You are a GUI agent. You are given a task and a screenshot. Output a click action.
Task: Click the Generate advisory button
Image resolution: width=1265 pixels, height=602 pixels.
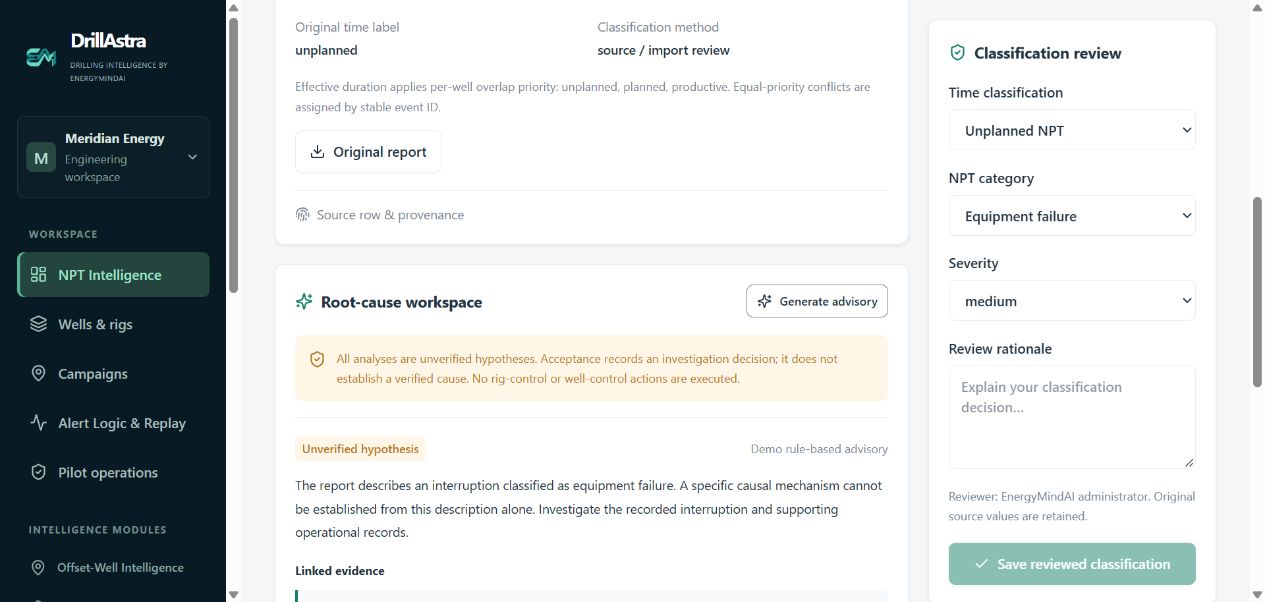click(817, 302)
